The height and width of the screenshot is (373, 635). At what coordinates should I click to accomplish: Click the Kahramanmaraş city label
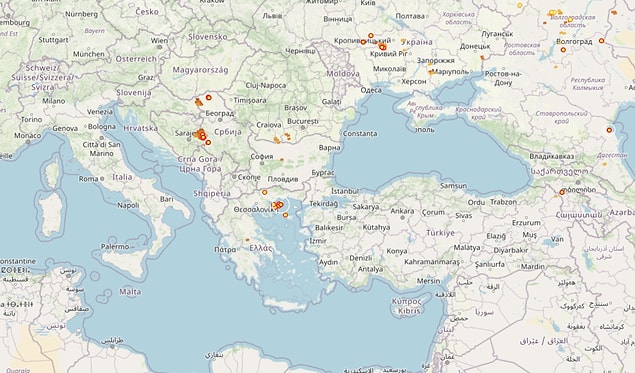432,262
